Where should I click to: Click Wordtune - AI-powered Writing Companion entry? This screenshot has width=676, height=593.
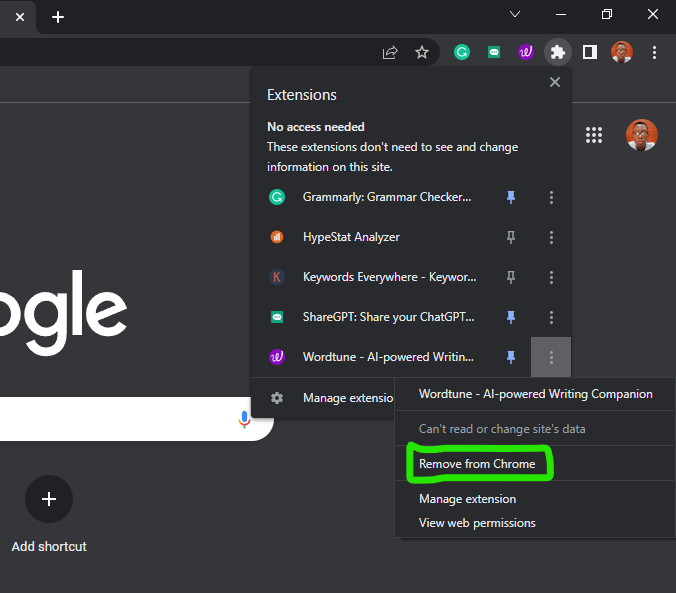[x=535, y=394]
